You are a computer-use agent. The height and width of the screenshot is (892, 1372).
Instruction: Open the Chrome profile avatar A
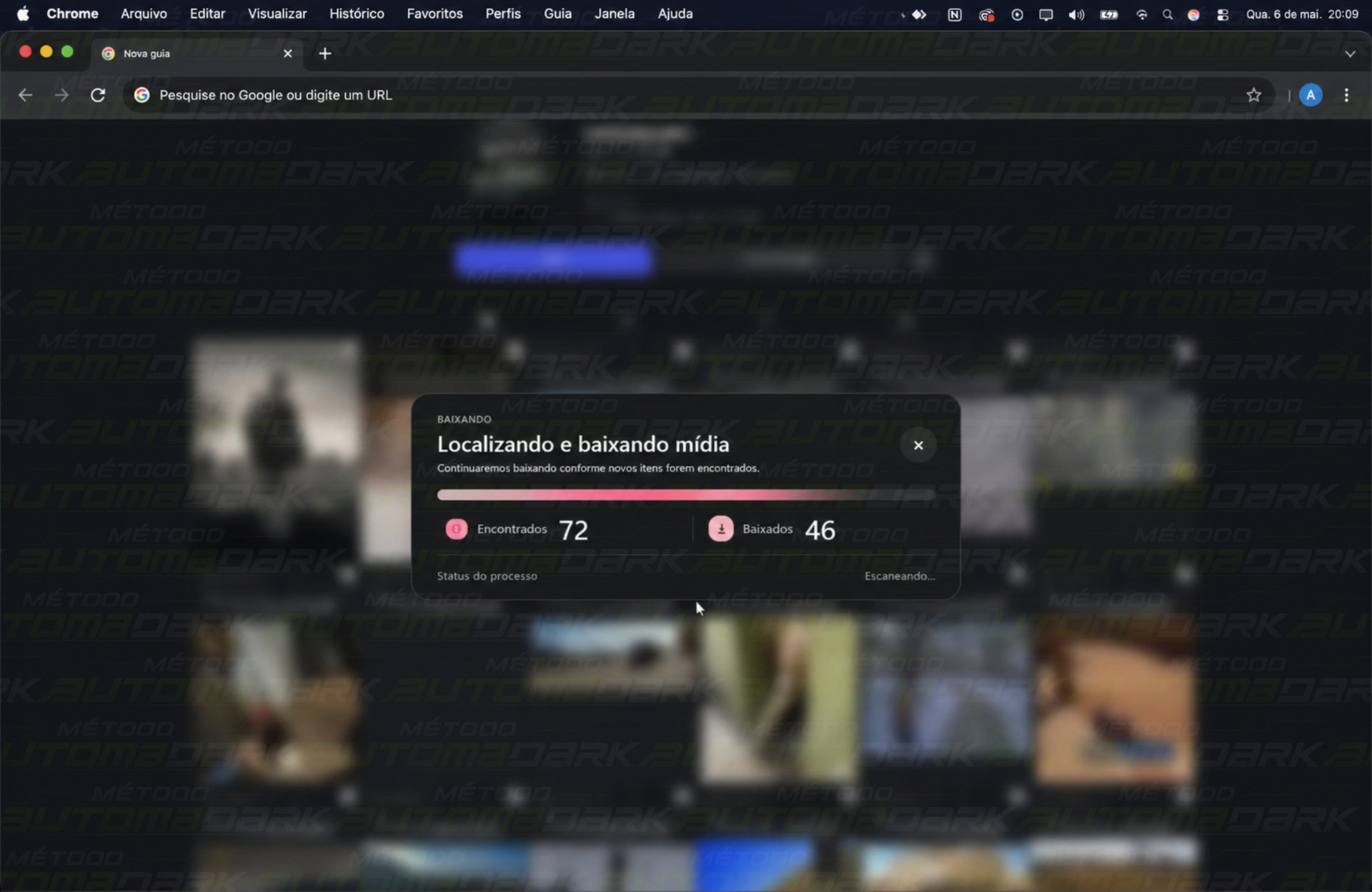[x=1311, y=95]
